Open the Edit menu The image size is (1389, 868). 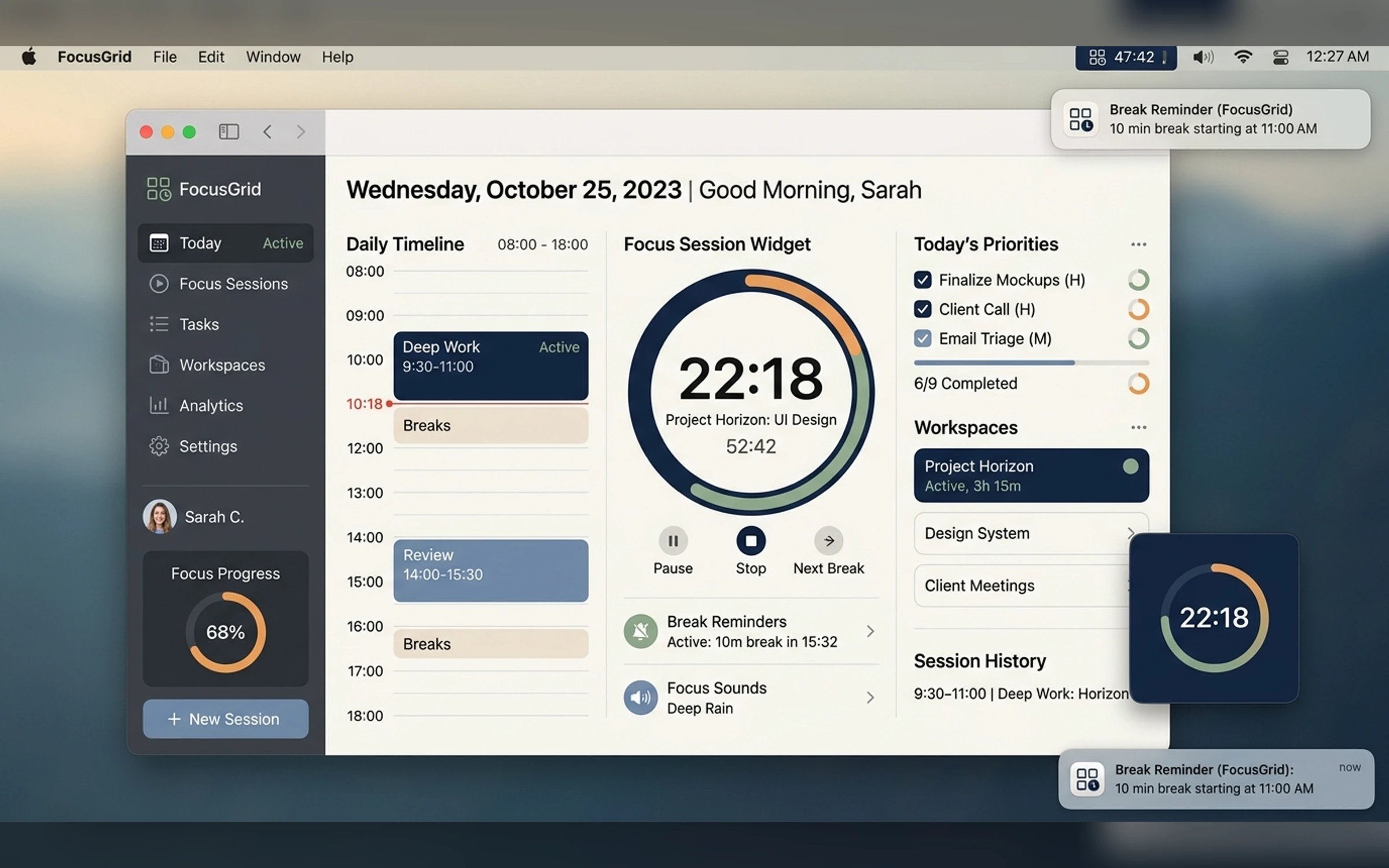coord(211,57)
